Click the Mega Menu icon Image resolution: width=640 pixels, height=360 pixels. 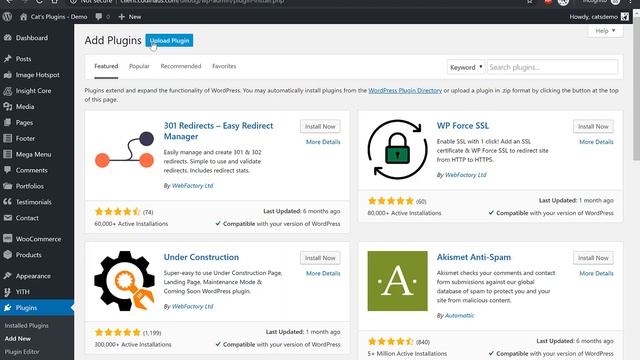pyautogui.click(x=8, y=154)
